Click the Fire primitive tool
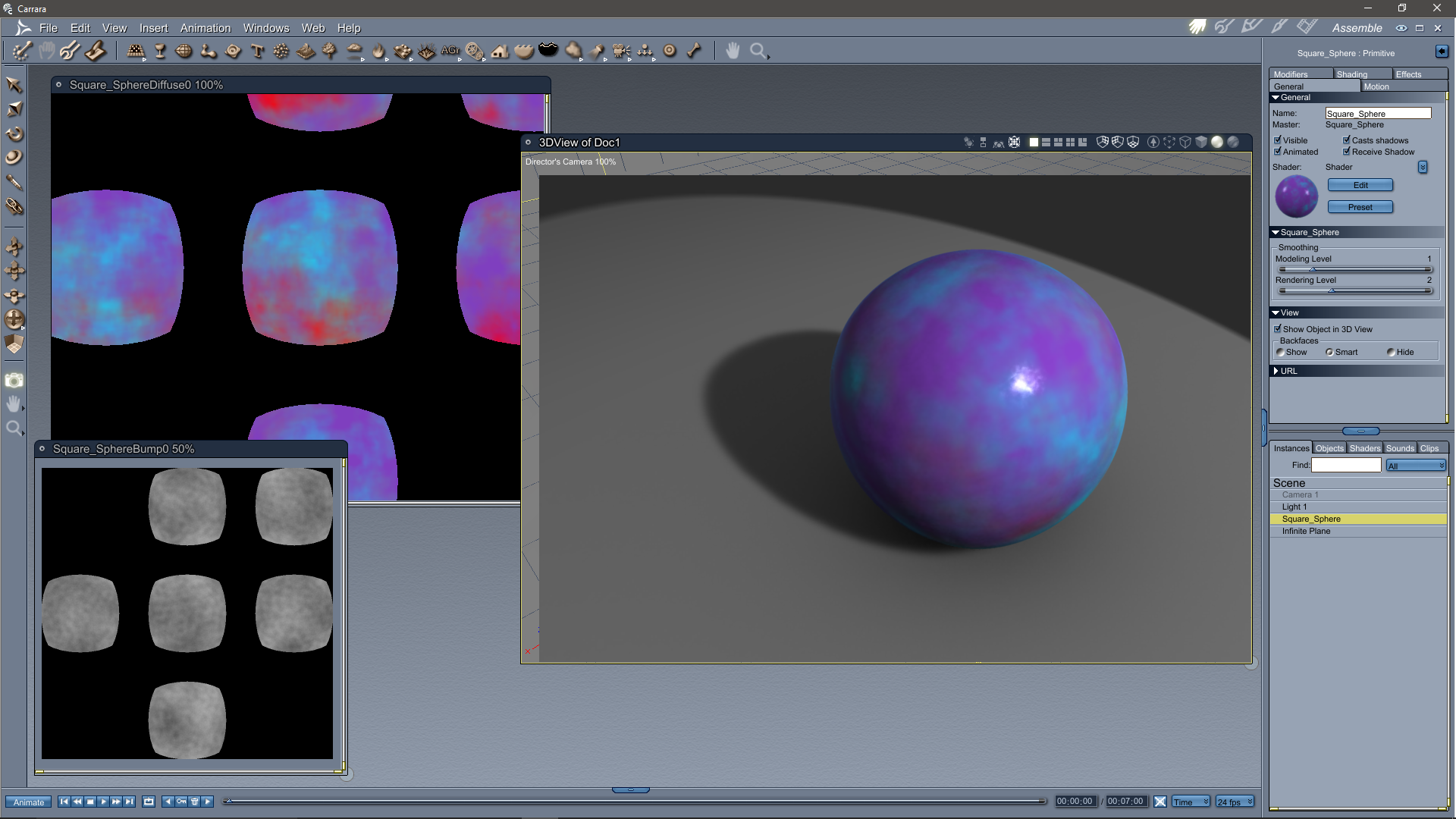 378,51
